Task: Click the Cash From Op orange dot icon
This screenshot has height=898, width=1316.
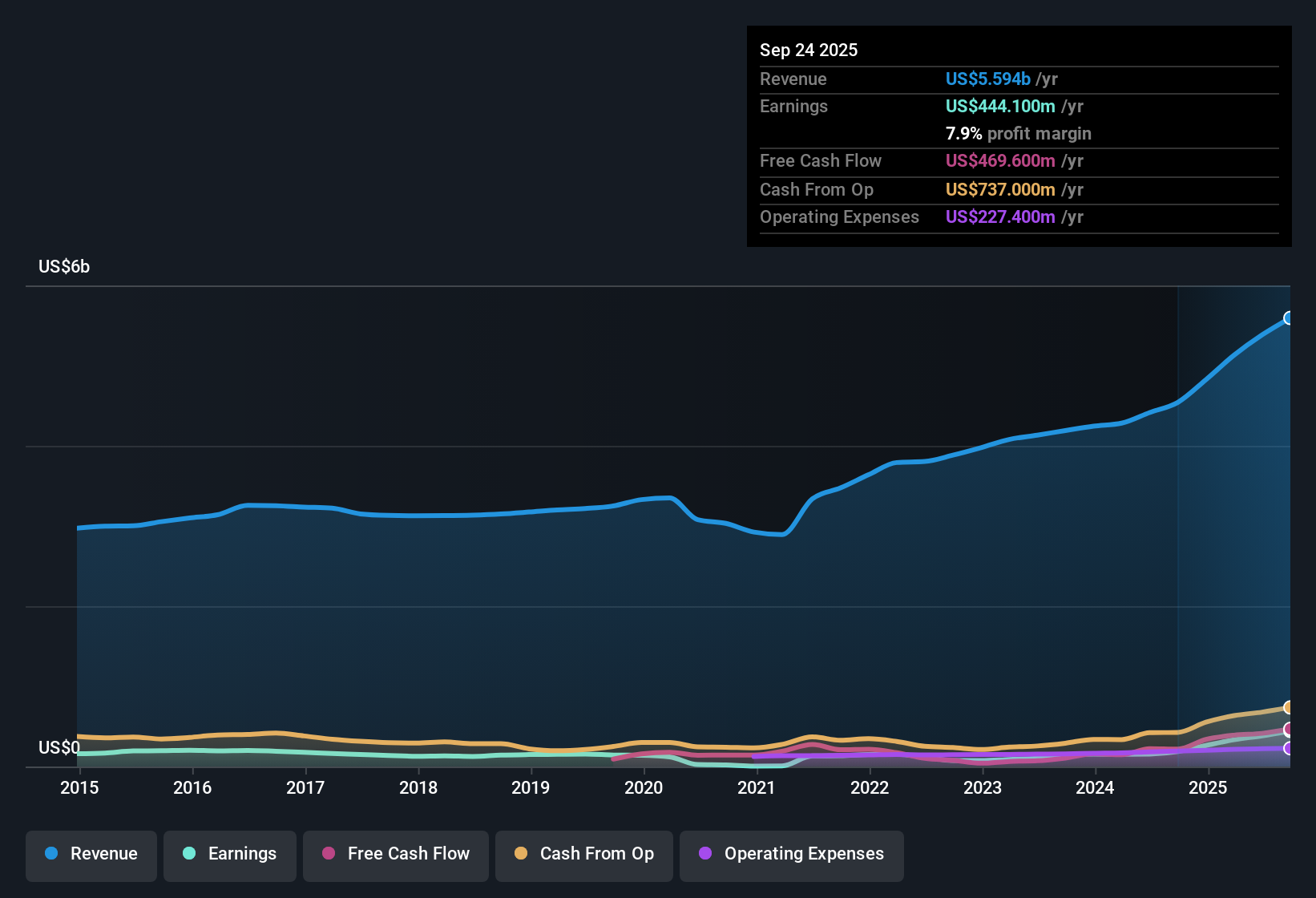Action: pos(520,854)
